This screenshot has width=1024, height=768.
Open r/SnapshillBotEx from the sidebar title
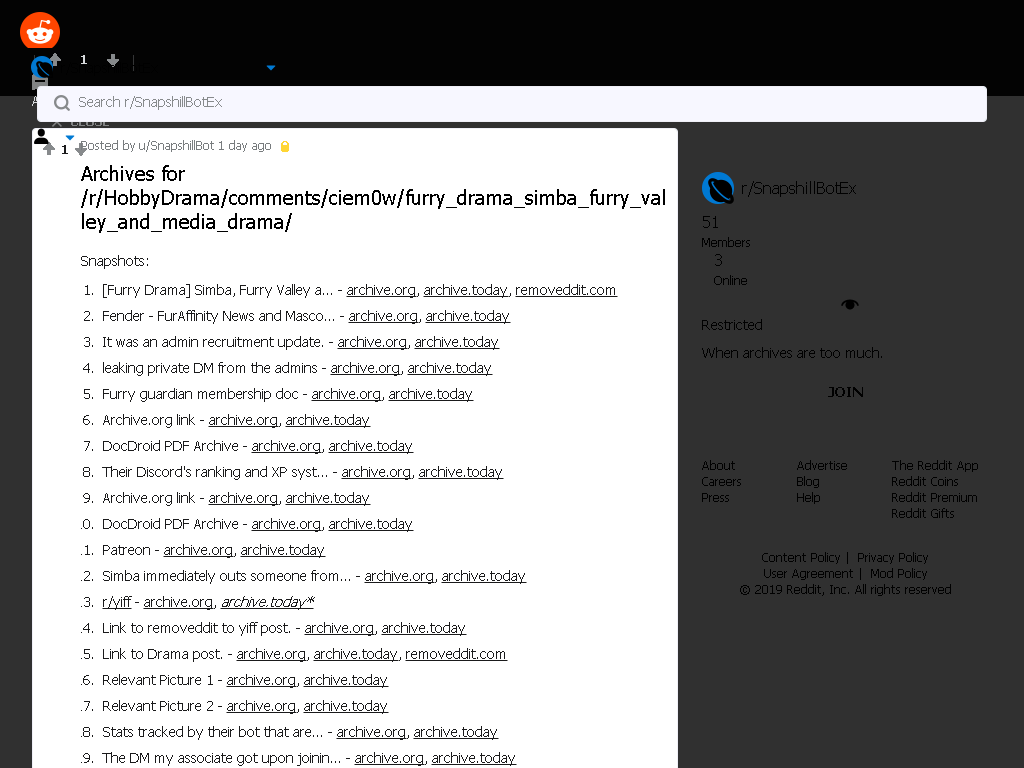[798, 188]
